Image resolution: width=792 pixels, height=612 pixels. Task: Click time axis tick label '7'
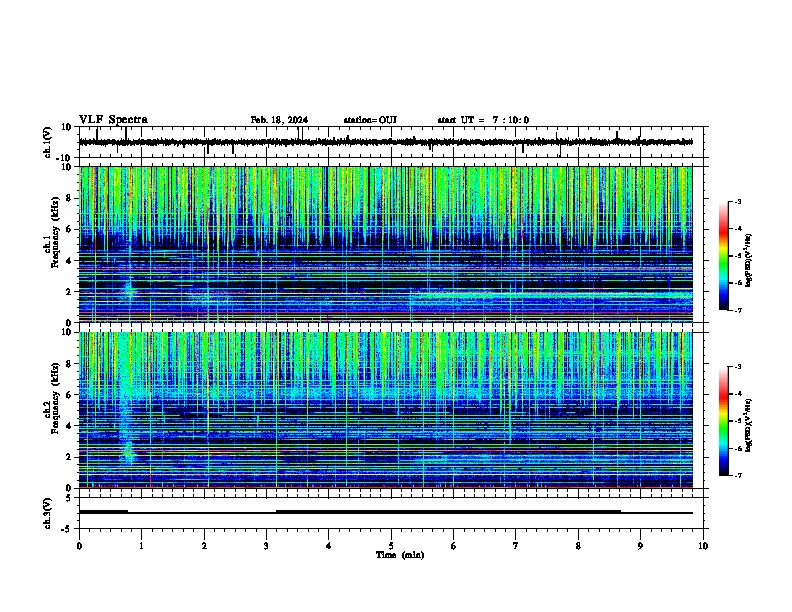516,546
